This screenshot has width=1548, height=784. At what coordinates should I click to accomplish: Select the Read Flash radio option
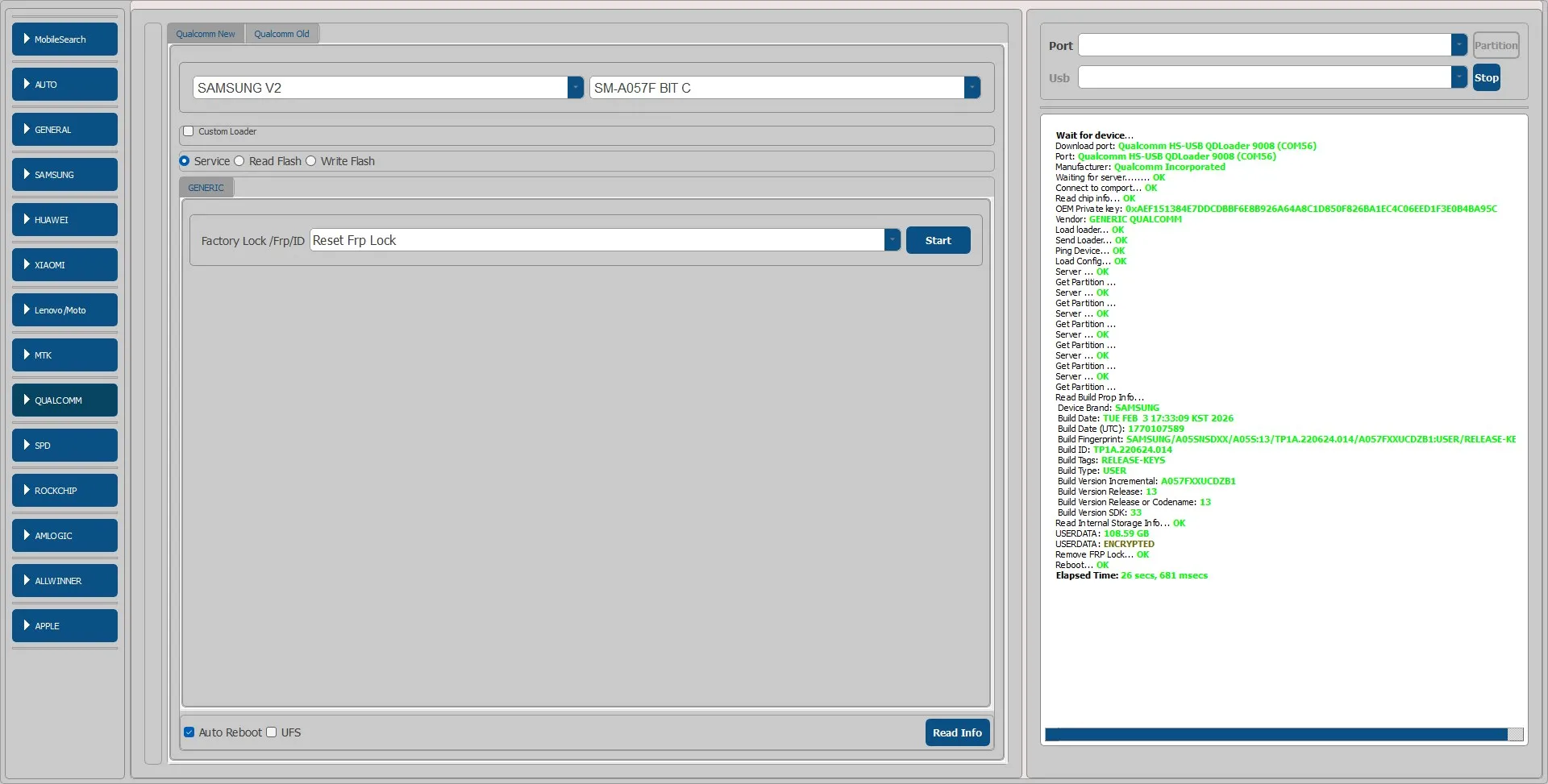point(239,161)
